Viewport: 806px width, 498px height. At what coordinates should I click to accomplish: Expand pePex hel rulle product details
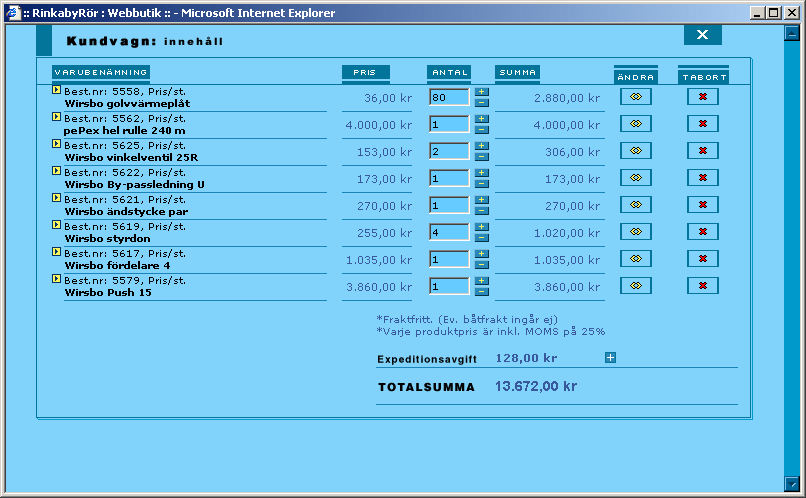pos(57,117)
